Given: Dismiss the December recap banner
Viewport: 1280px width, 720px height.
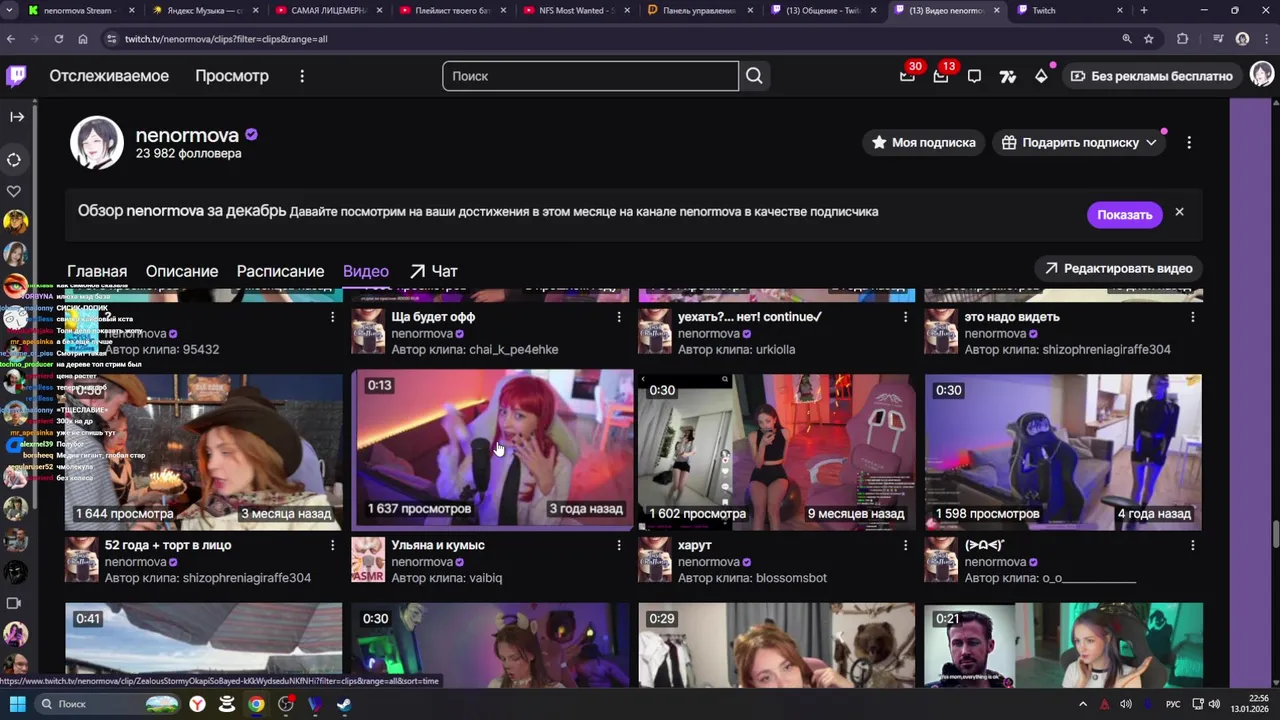Looking at the screenshot, I should click(x=1179, y=212).
